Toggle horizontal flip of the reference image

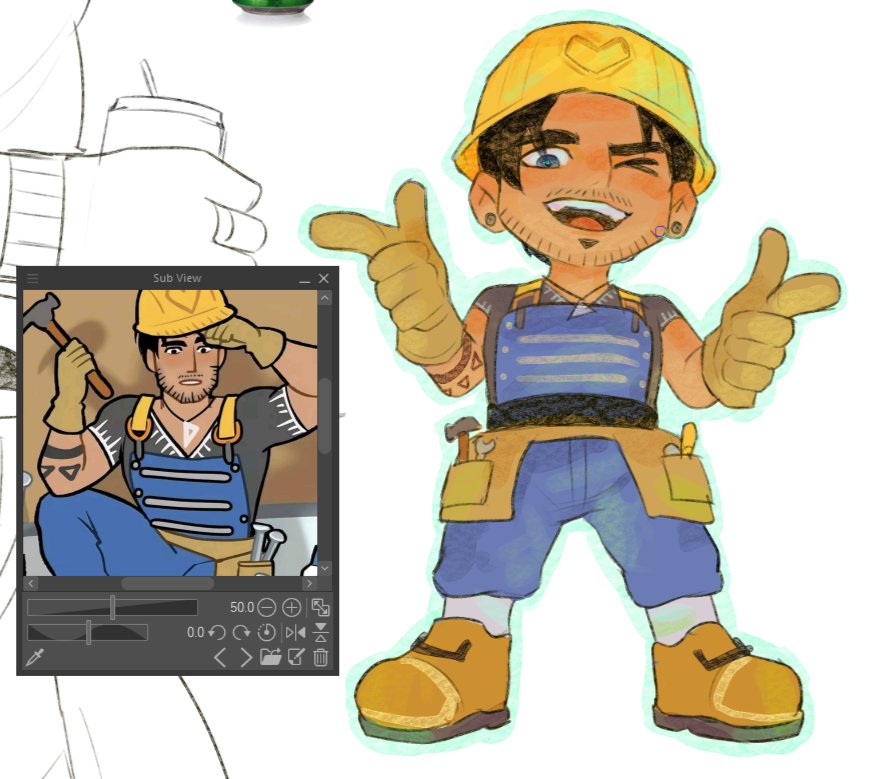(294, 631)
